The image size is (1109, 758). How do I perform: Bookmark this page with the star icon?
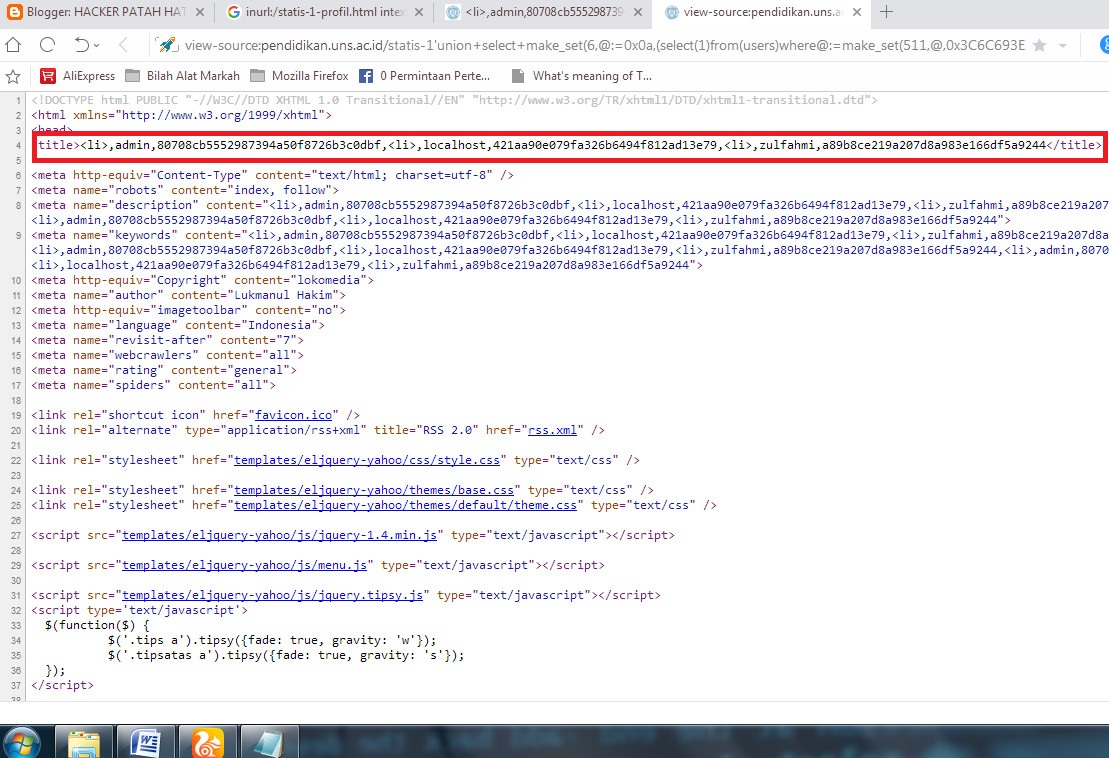[1039, 45]
